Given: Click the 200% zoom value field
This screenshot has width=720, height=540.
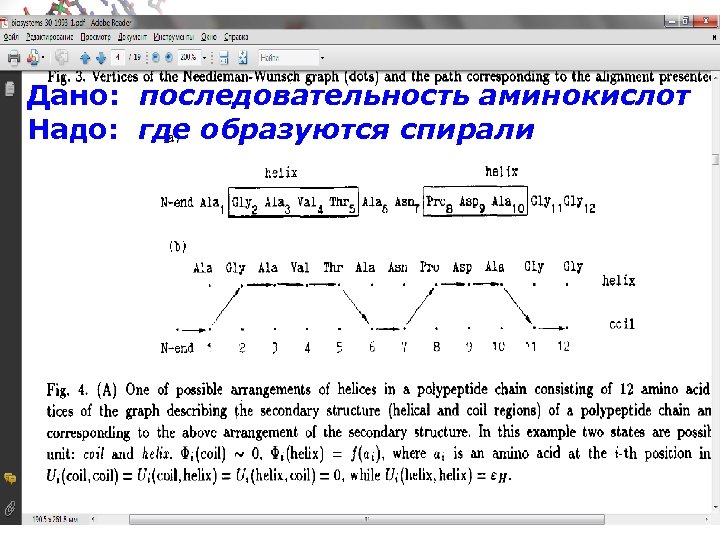Looking at the screenshot, I should click(188, 57).
